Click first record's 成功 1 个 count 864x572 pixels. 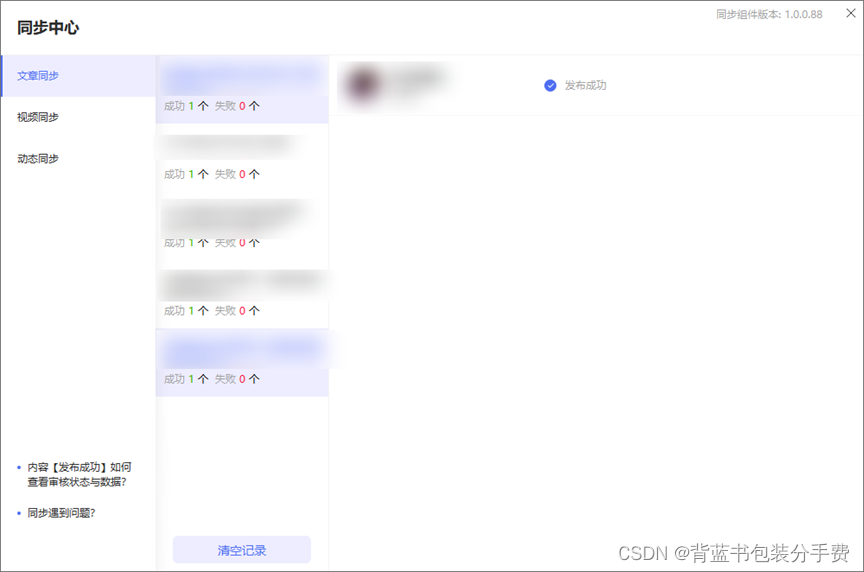tap(186, 106)
